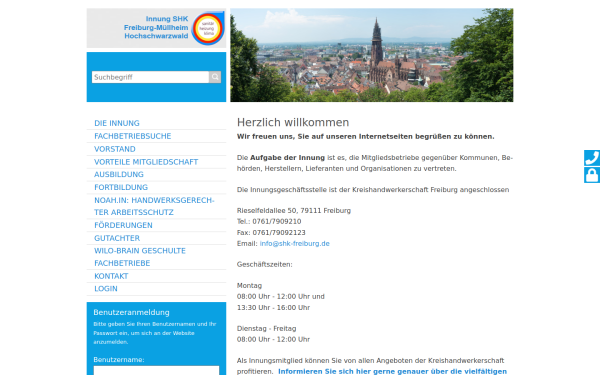Click the 'Dienstag - Freitag' text
This screenshot has height=375, width=600.
266,328
